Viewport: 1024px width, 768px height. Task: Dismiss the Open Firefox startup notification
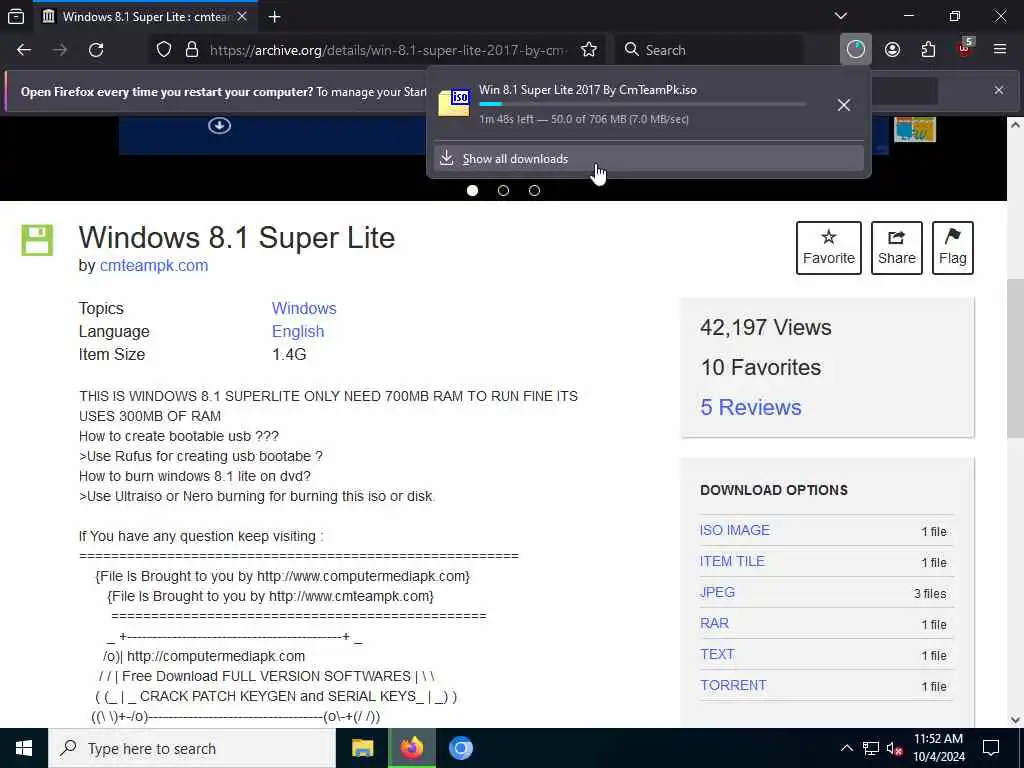tap(999, 90)
